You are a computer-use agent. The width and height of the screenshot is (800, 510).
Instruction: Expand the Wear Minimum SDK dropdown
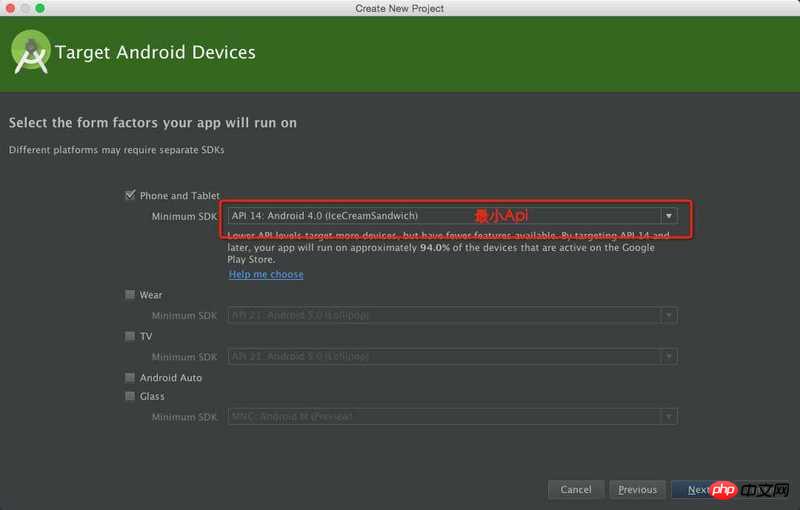tap(668, 316)
